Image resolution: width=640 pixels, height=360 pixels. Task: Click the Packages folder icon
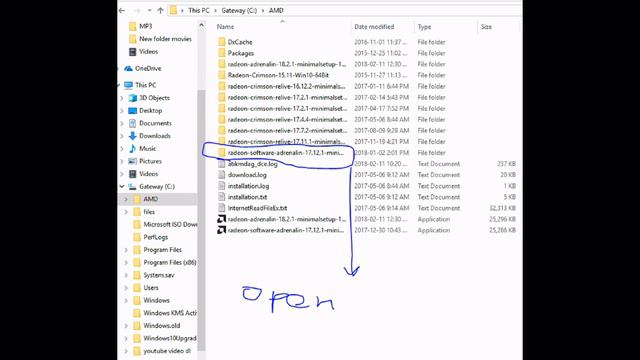222,53
